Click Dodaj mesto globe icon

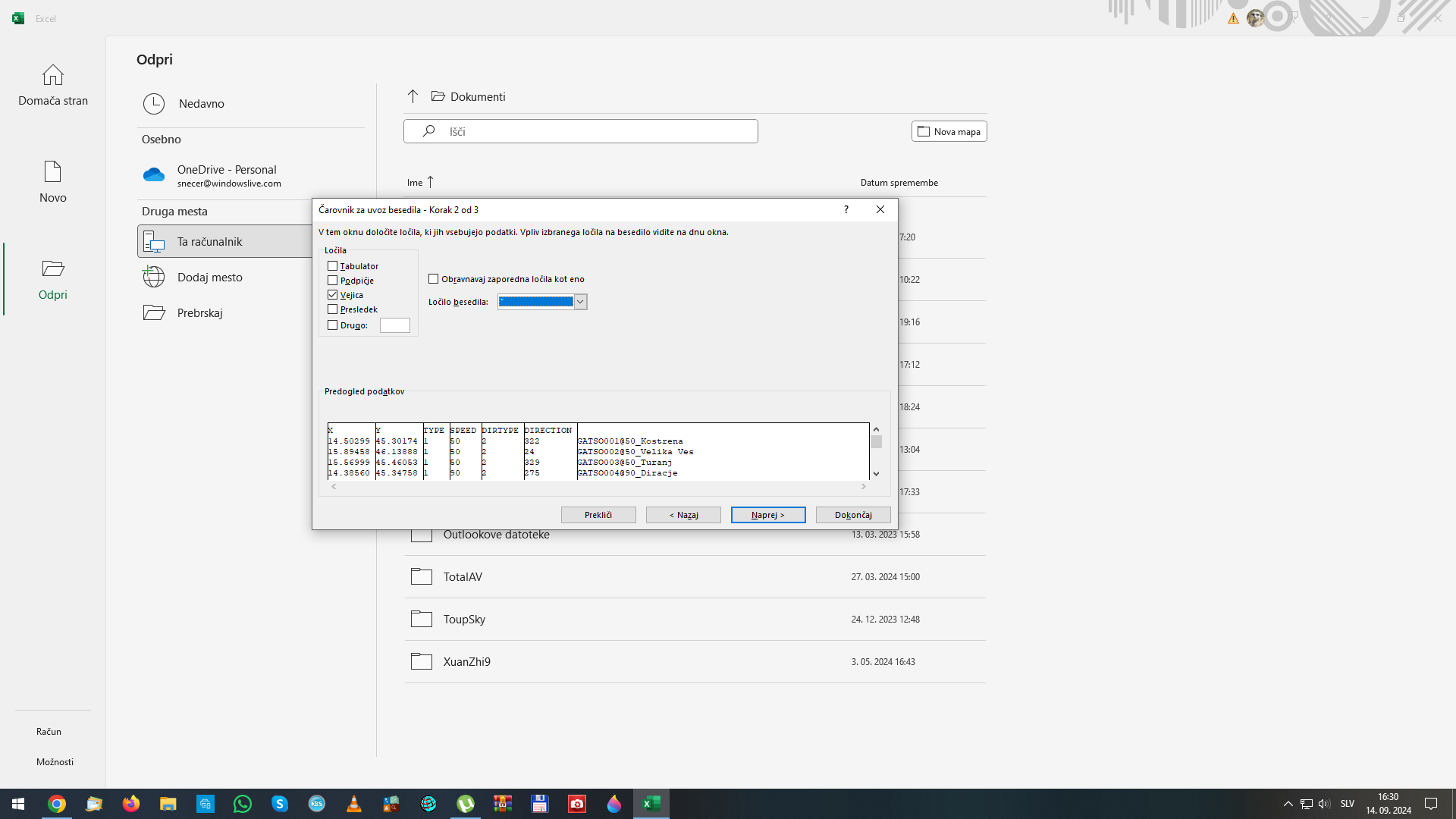click(x=154, y=277)
